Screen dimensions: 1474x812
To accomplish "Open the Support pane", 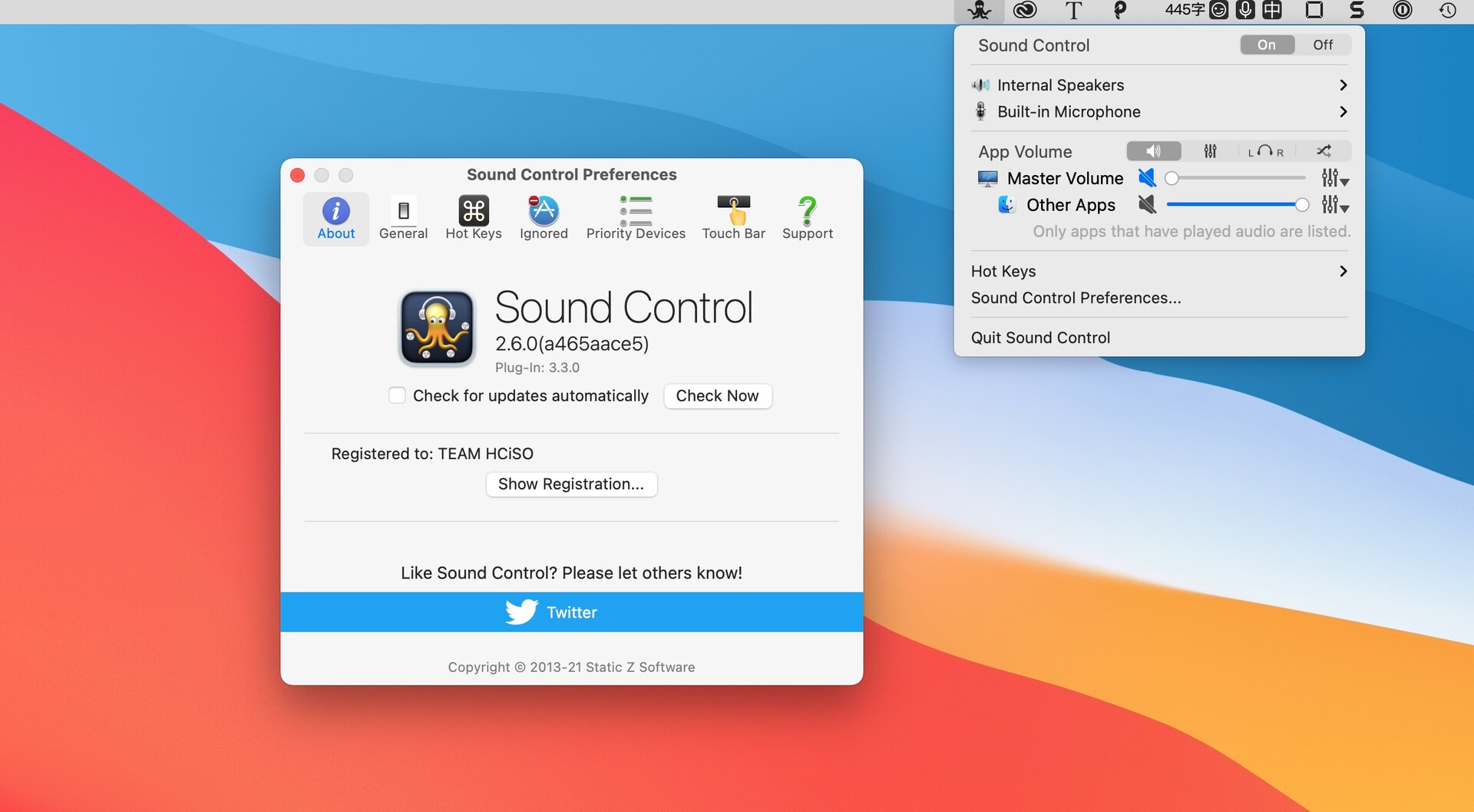I will 807,217.
